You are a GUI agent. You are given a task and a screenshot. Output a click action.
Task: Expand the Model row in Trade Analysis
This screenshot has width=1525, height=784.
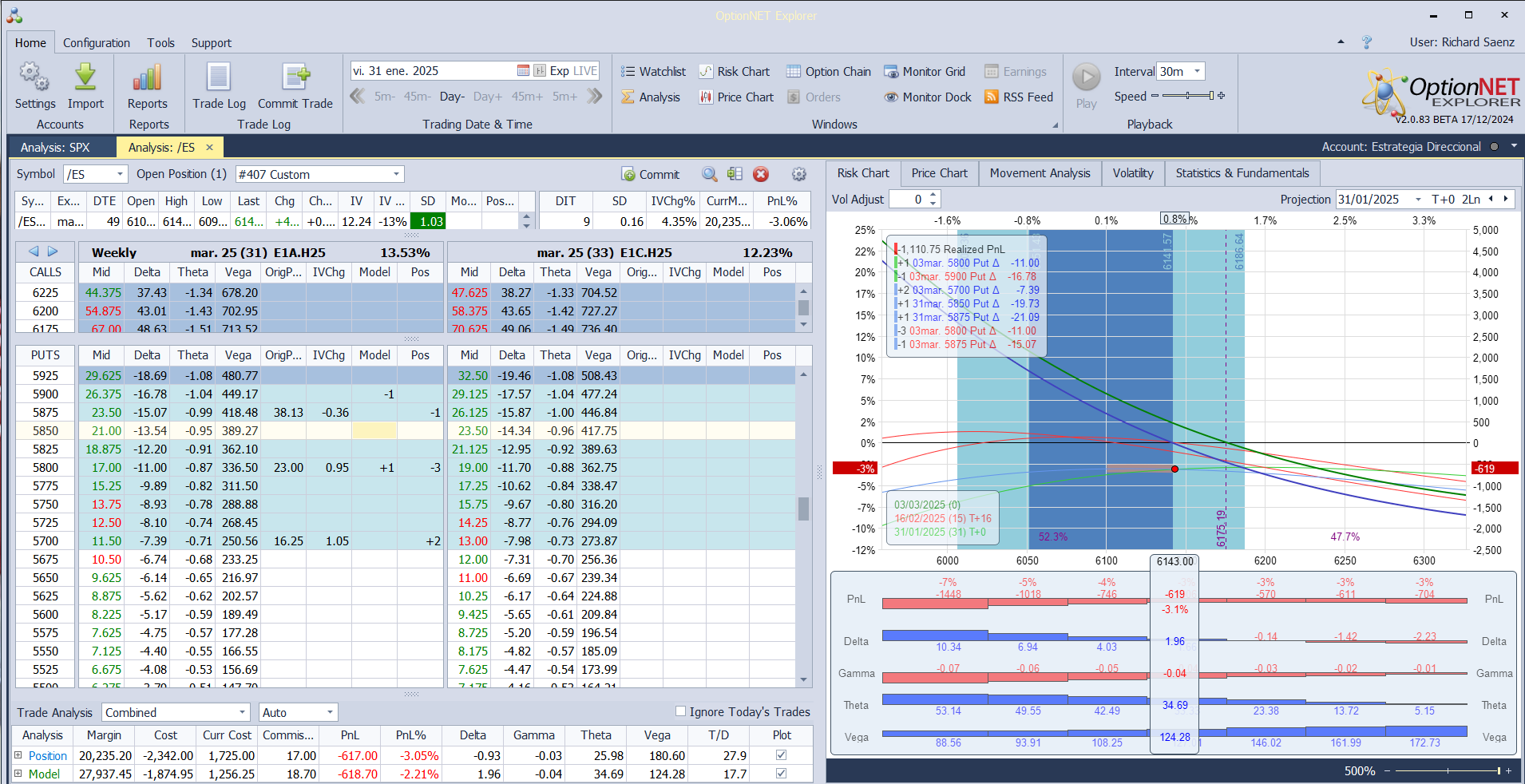point(18,774)
